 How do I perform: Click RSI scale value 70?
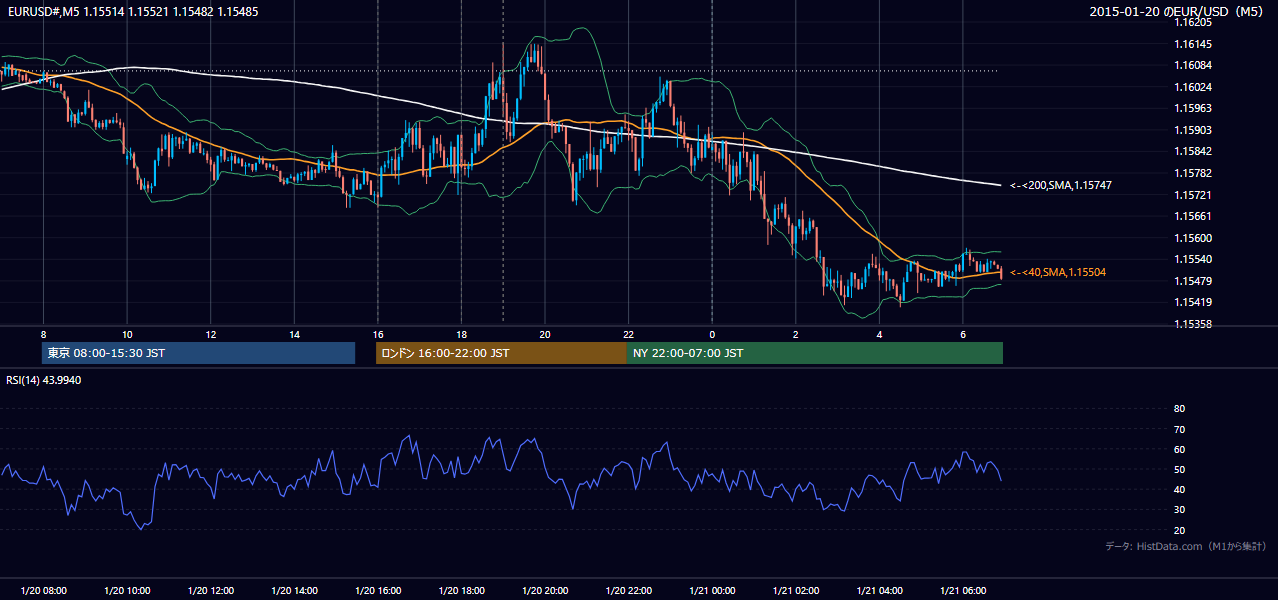[1179, 429]
